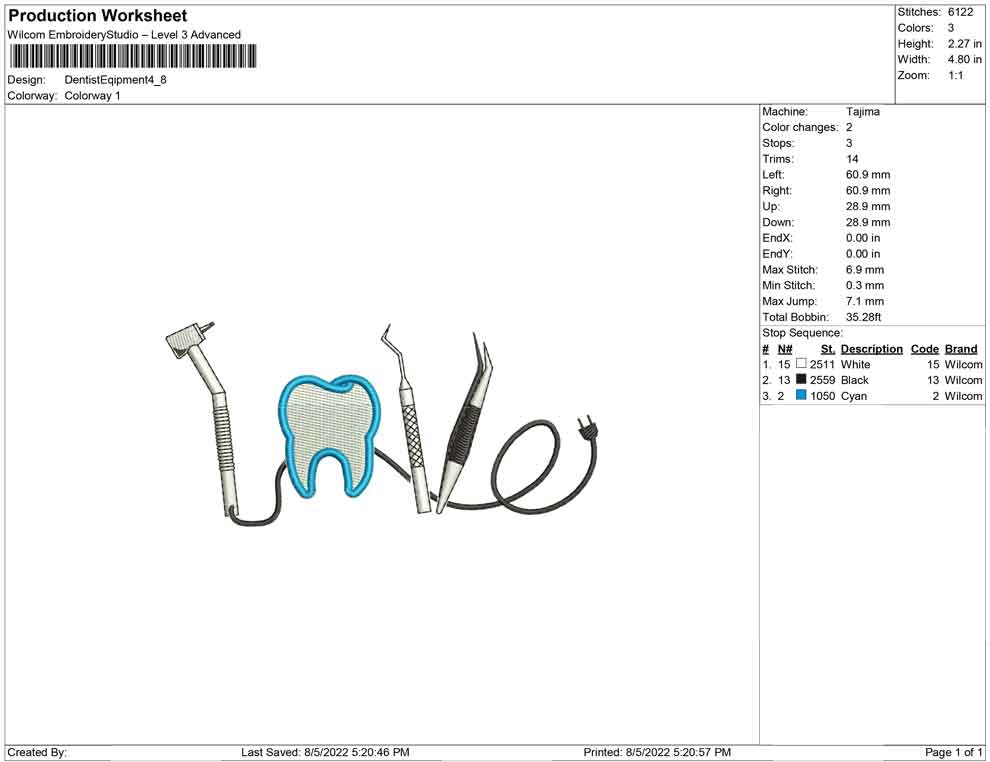Click the Trims value '14'
The height and width of the screenshot is (762, 990).
coord(852,159)
